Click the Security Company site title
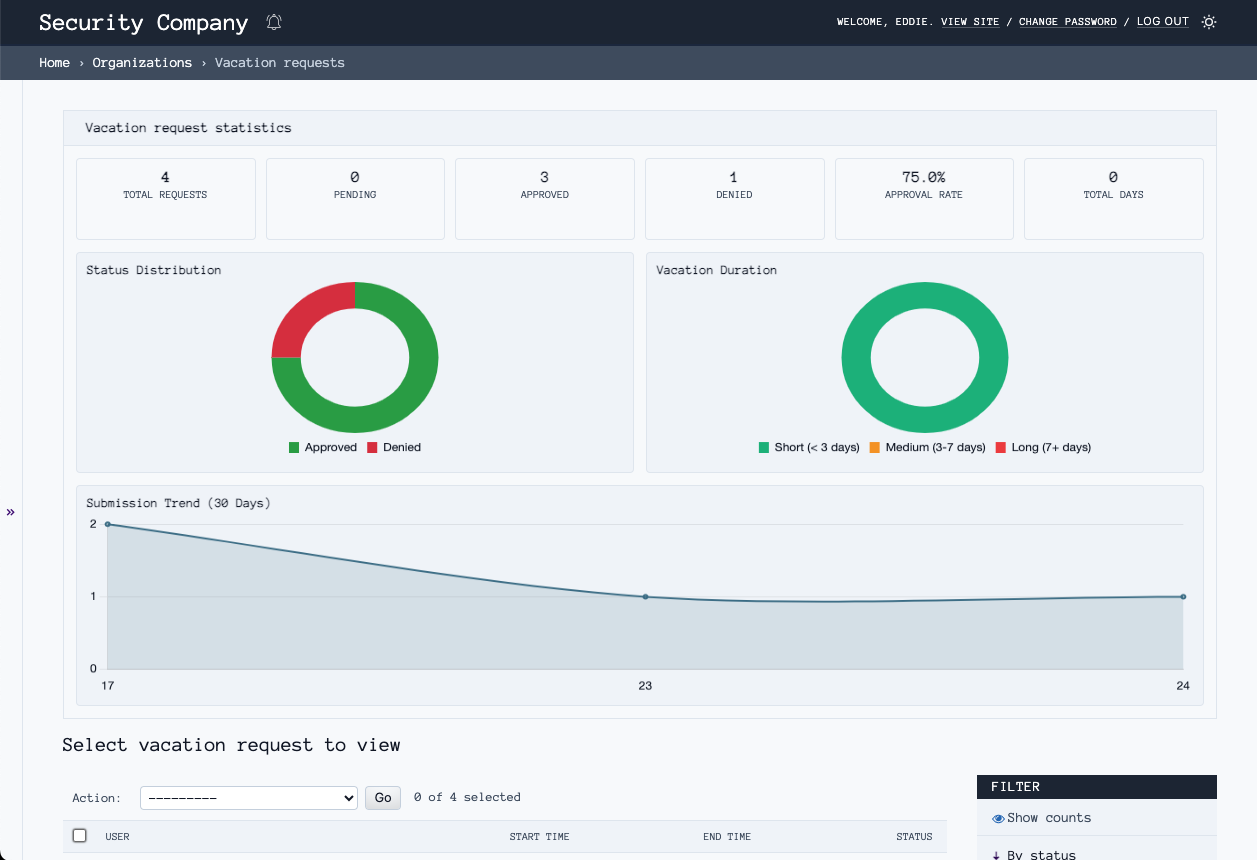 click(143, 22)
